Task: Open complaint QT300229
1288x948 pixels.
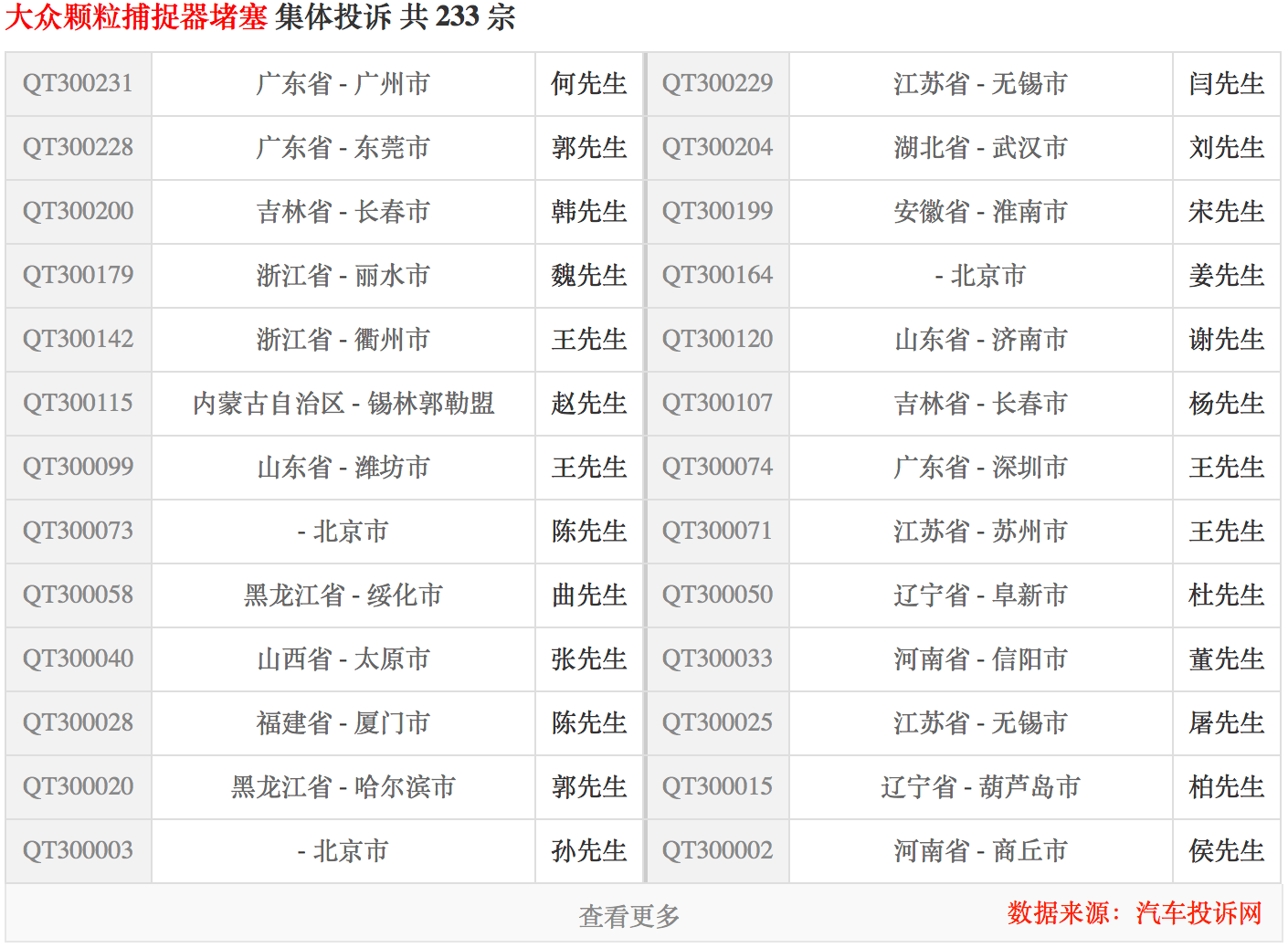Action: click(x=717, y=84)
